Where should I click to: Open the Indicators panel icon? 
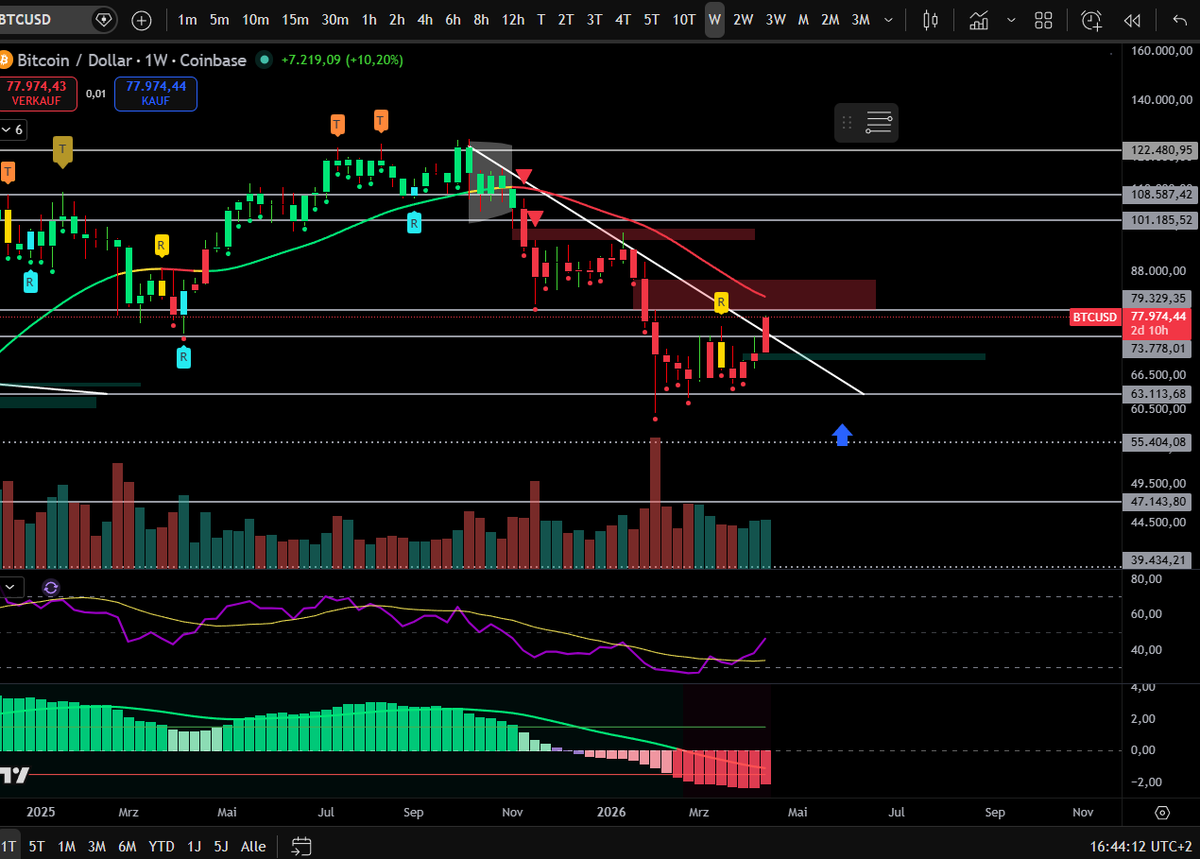tap(980, 20)
